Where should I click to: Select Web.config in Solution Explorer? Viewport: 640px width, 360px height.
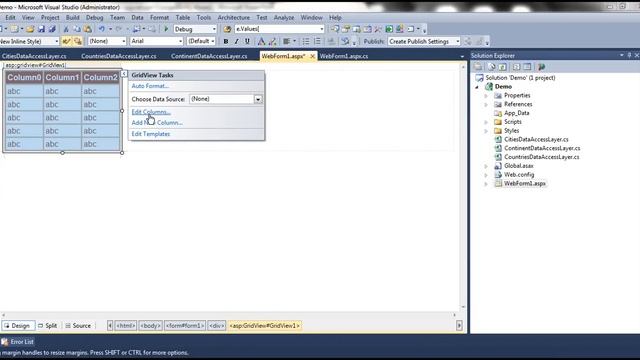pos(519,175)
